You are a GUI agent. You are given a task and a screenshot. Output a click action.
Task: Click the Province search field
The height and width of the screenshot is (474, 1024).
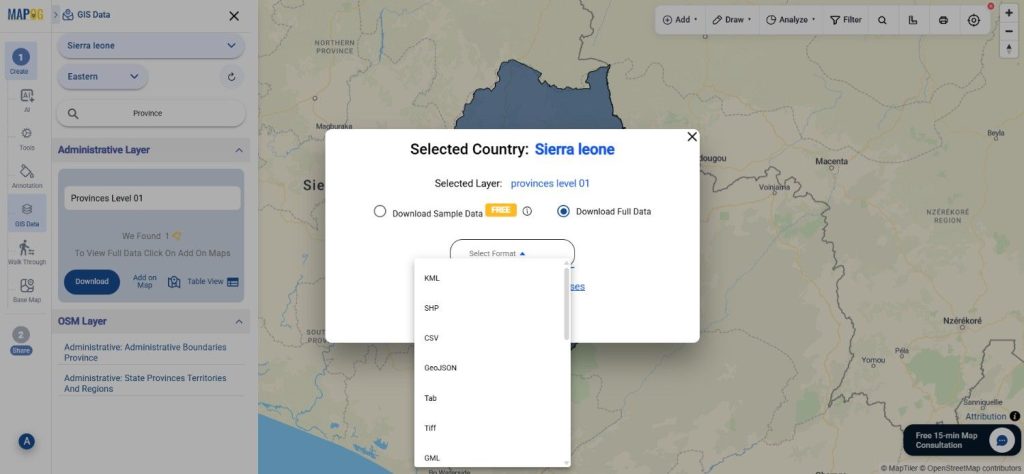(x=151, y=114)
